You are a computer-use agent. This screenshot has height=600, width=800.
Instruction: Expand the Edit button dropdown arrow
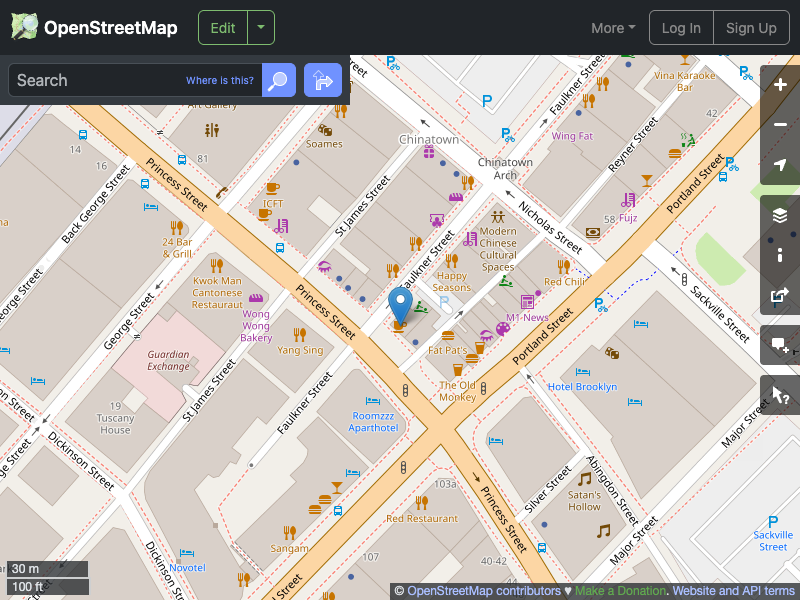click(261, 27)
